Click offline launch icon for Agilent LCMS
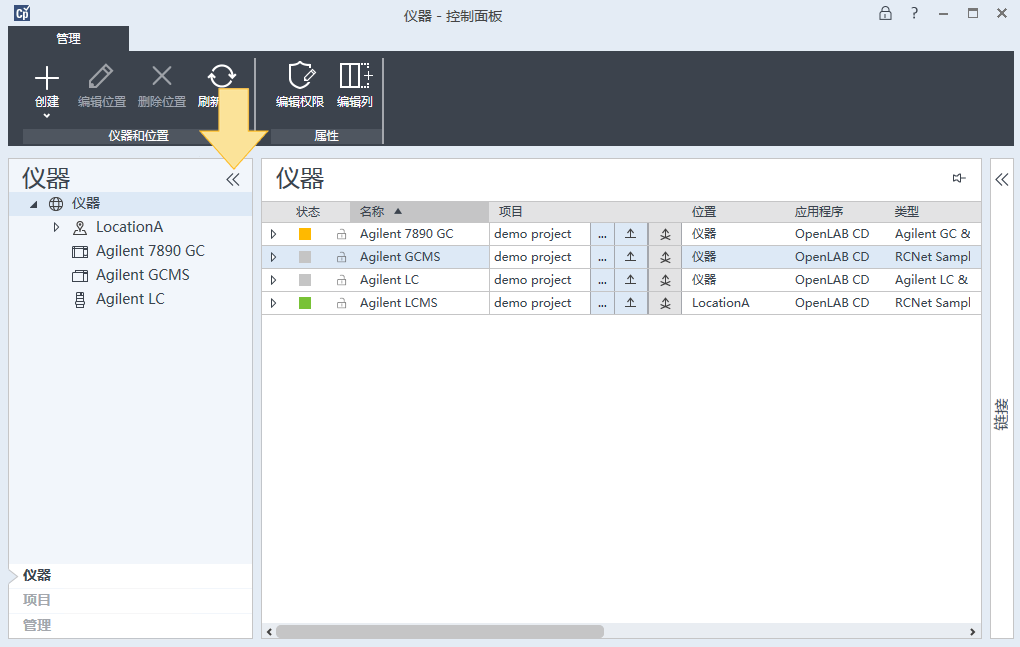The image size is (1020, 647). tap(665, 303)
